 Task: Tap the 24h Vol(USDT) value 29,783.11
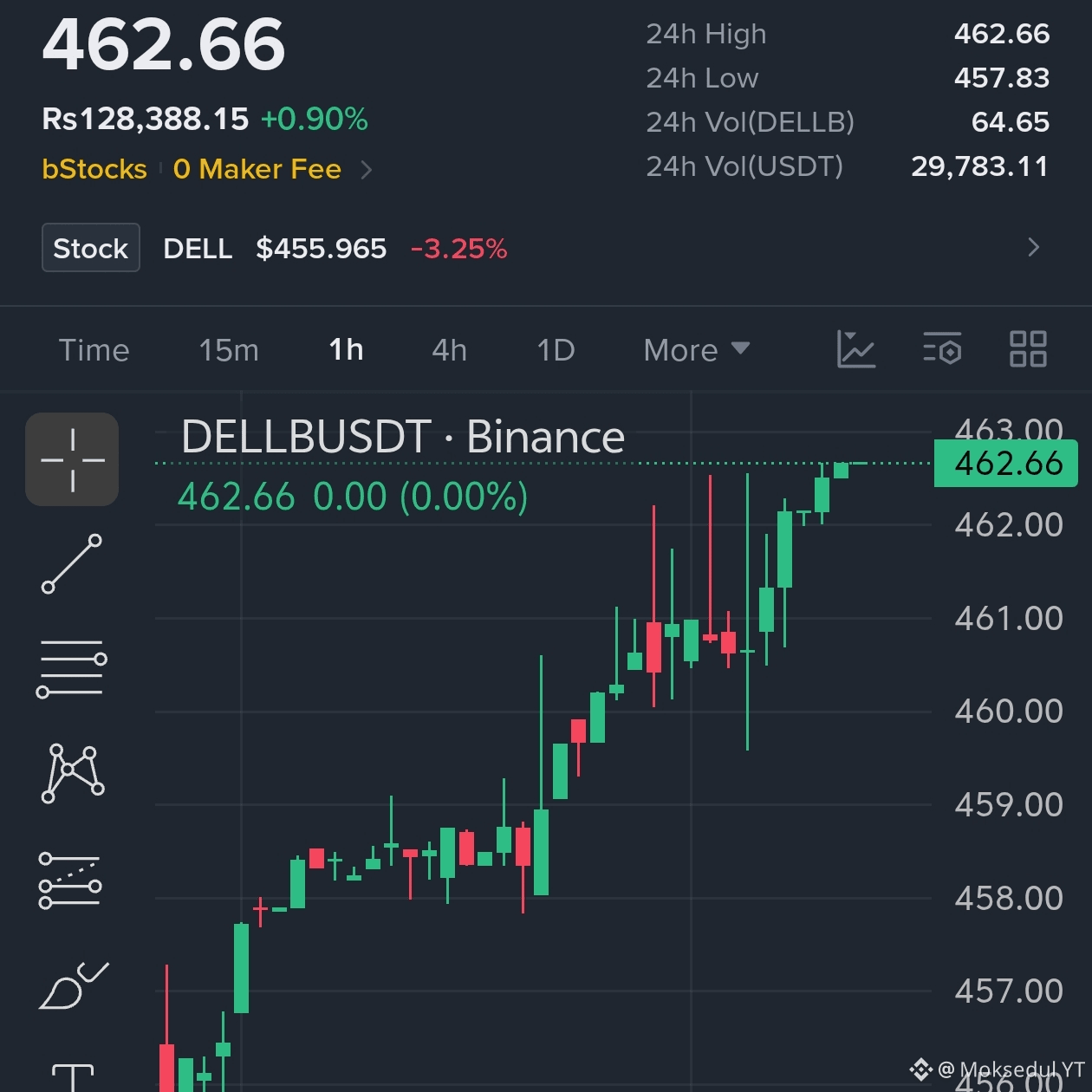(x=980, y=166)
